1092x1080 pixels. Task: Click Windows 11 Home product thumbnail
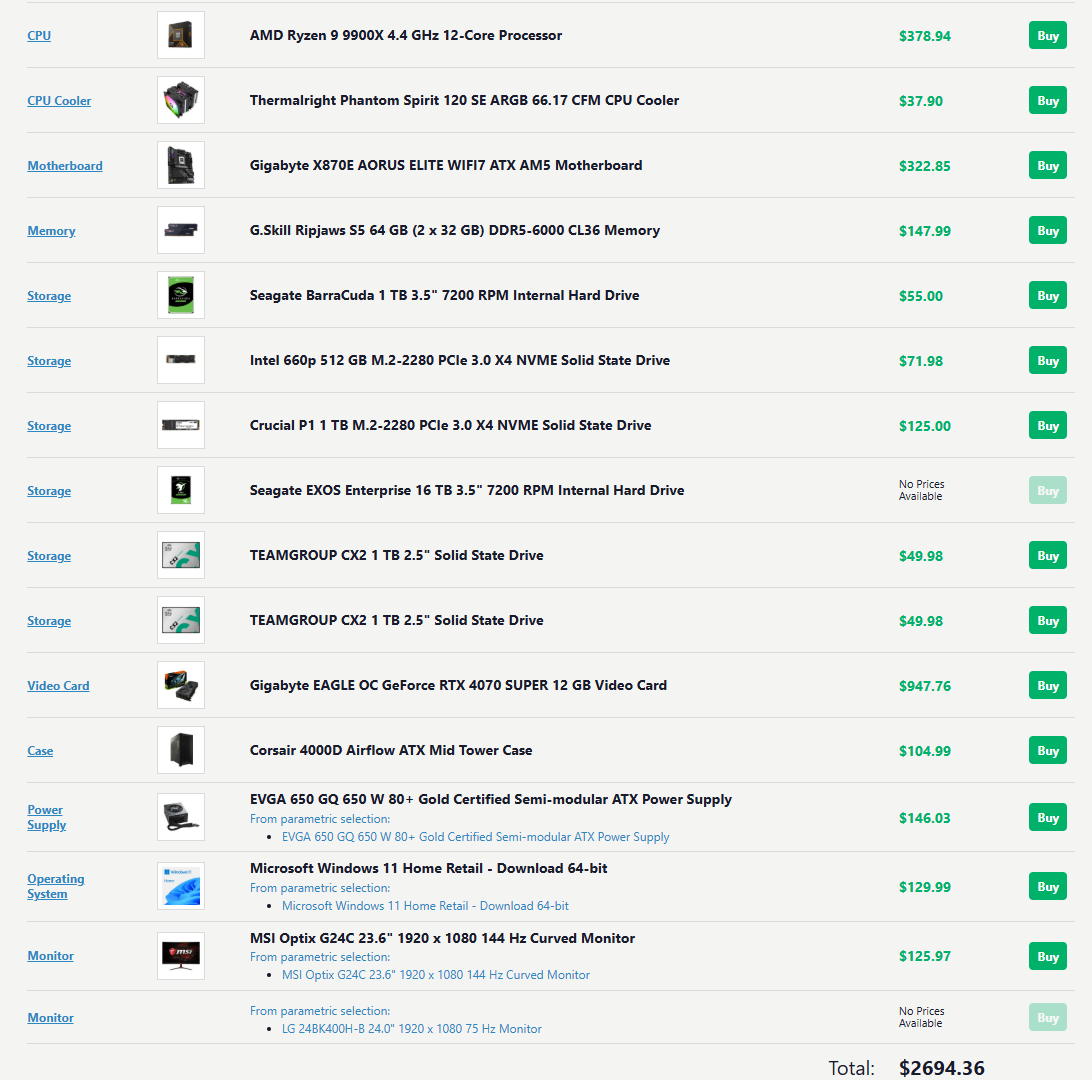[x=181, y=886]
